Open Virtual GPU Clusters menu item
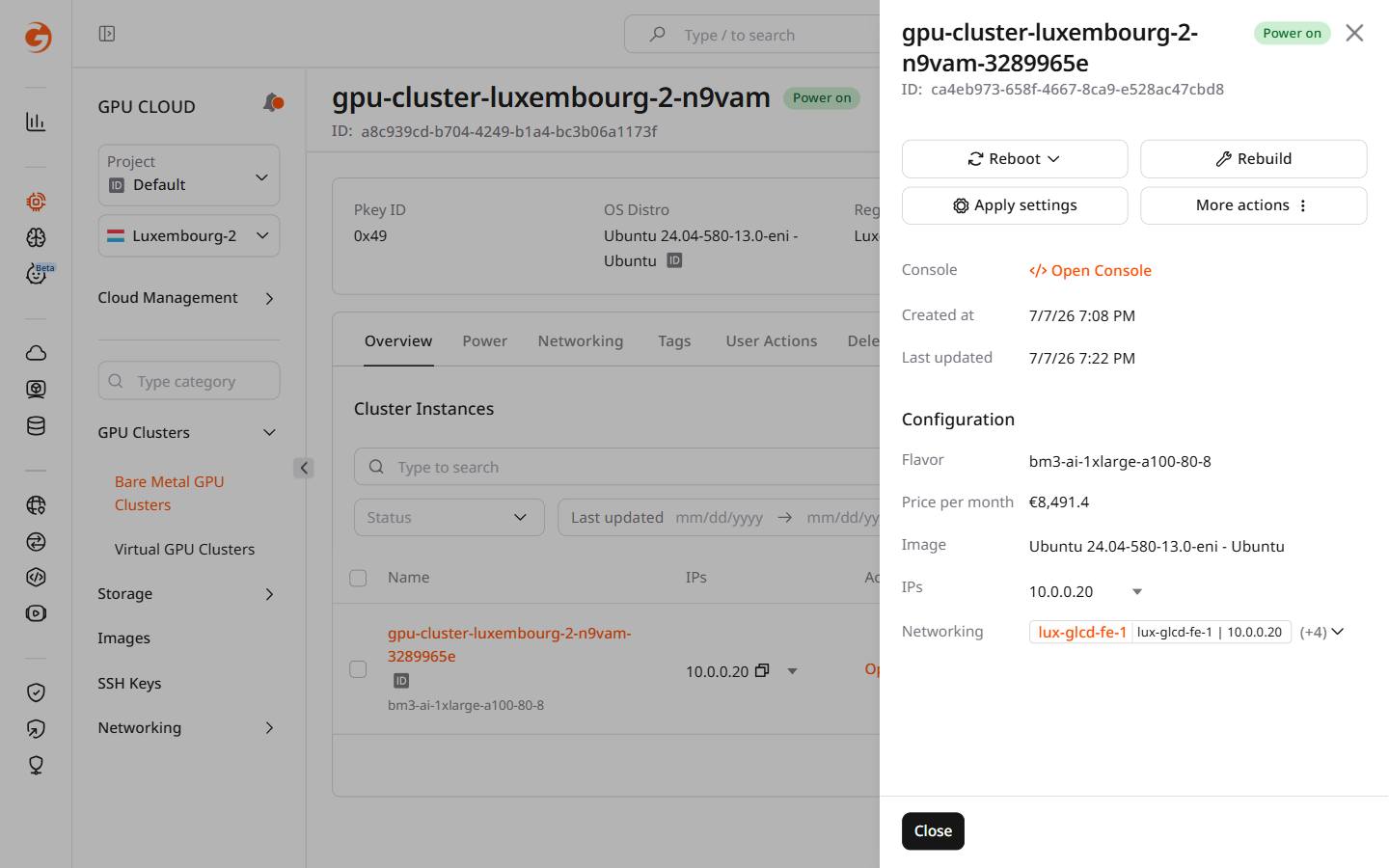 185,549
